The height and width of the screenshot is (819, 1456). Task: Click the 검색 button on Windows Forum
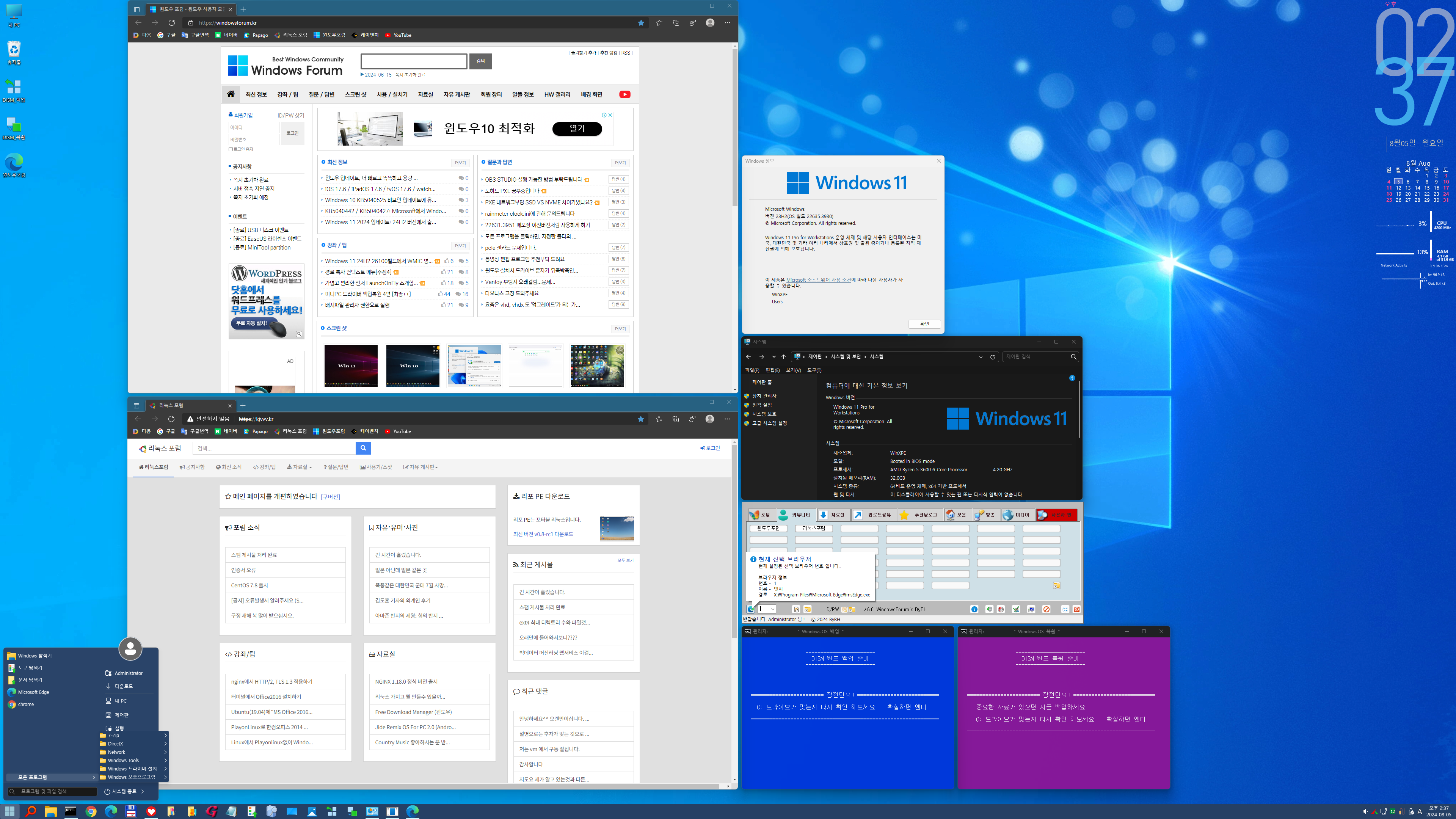(x=480, y=61)
